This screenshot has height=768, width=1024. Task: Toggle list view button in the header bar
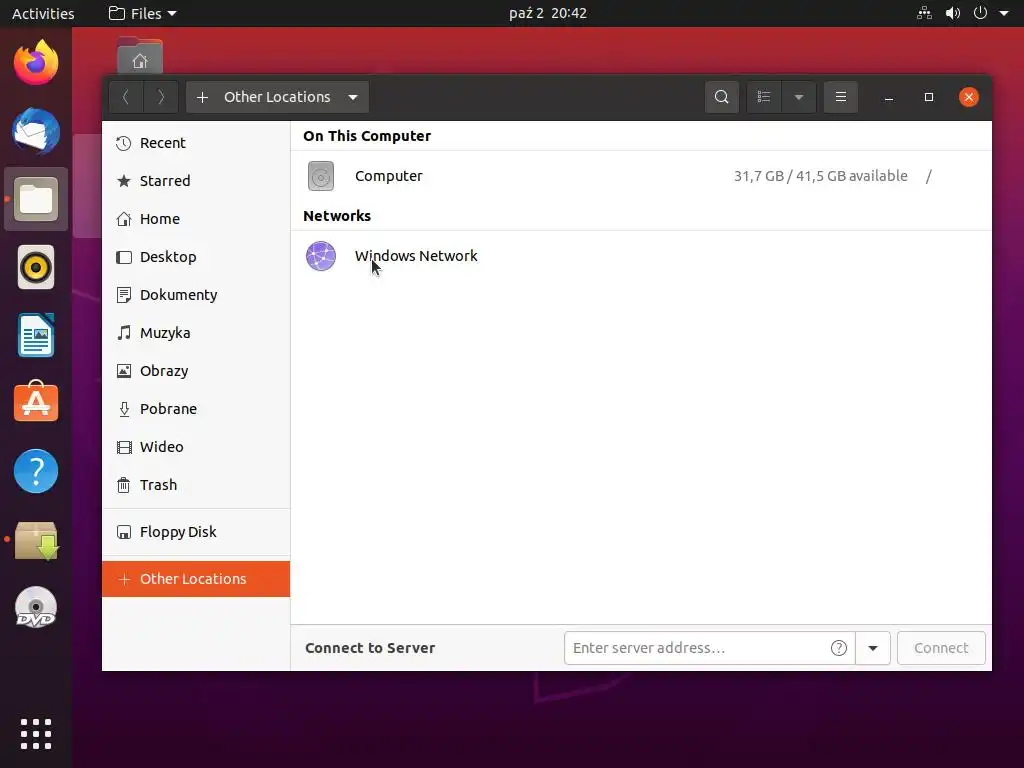point(764,97)
